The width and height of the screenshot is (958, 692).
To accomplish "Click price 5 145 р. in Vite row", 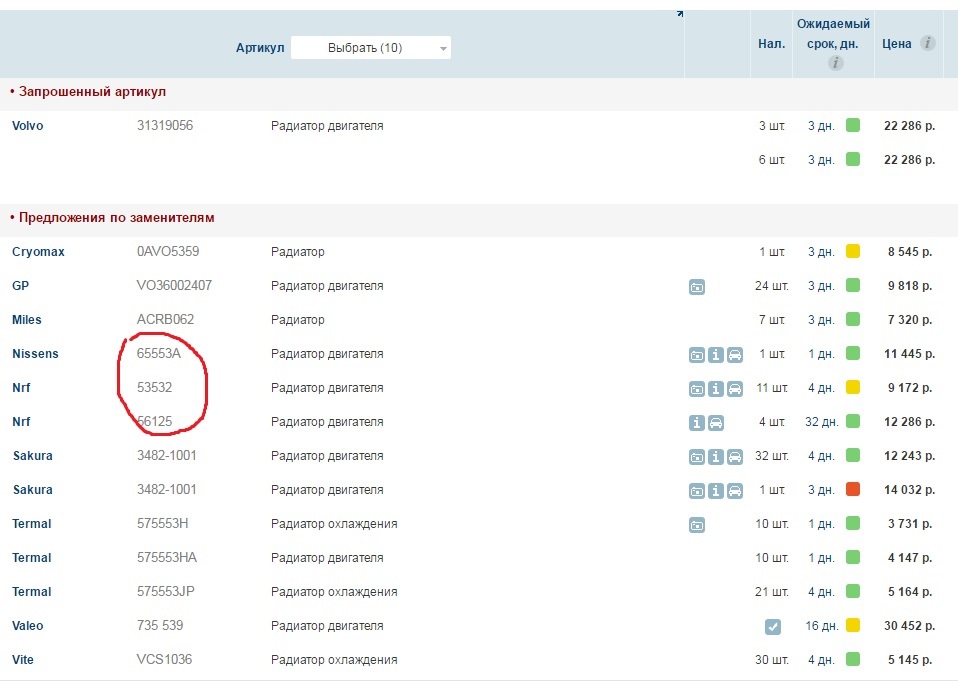I will (910, 660).
